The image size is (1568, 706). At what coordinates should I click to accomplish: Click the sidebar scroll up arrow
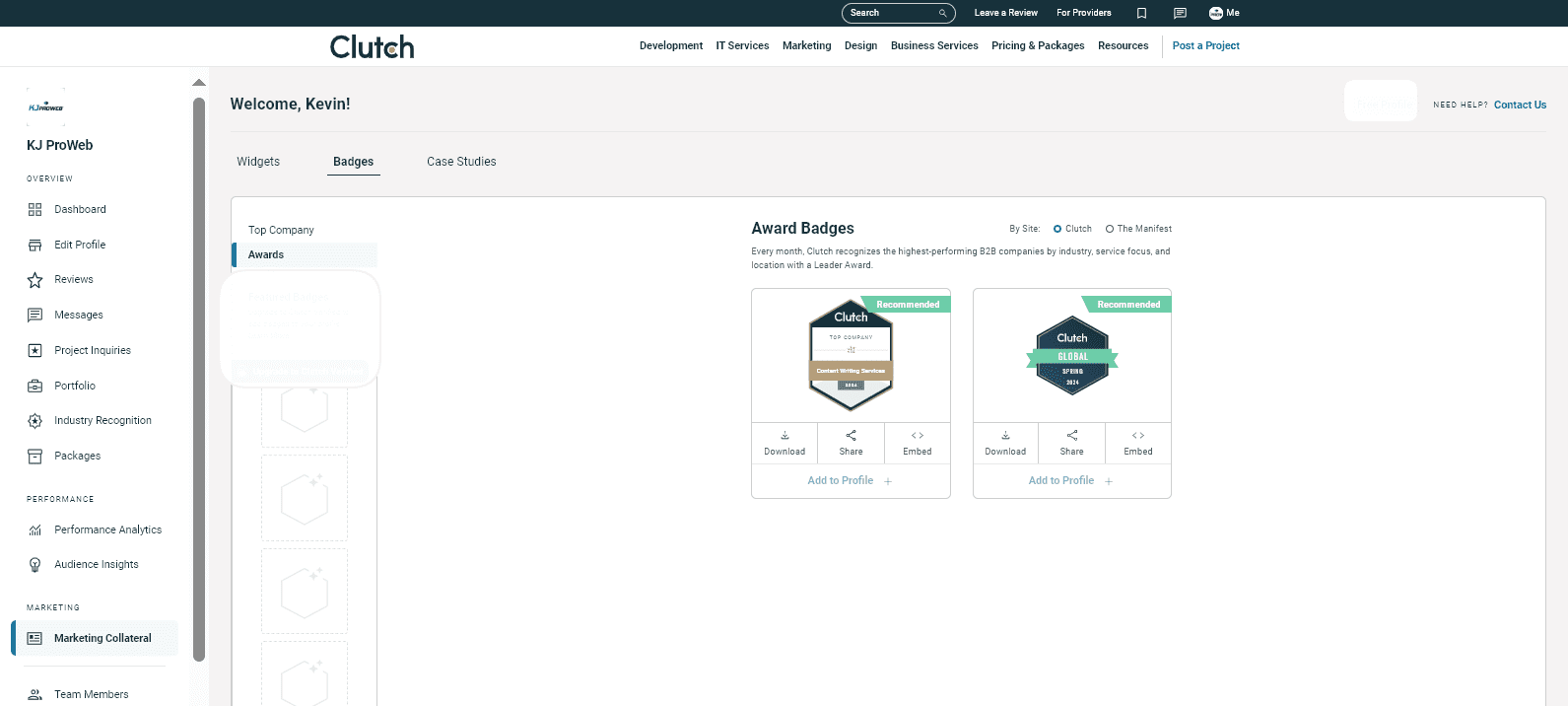(199, 83)
